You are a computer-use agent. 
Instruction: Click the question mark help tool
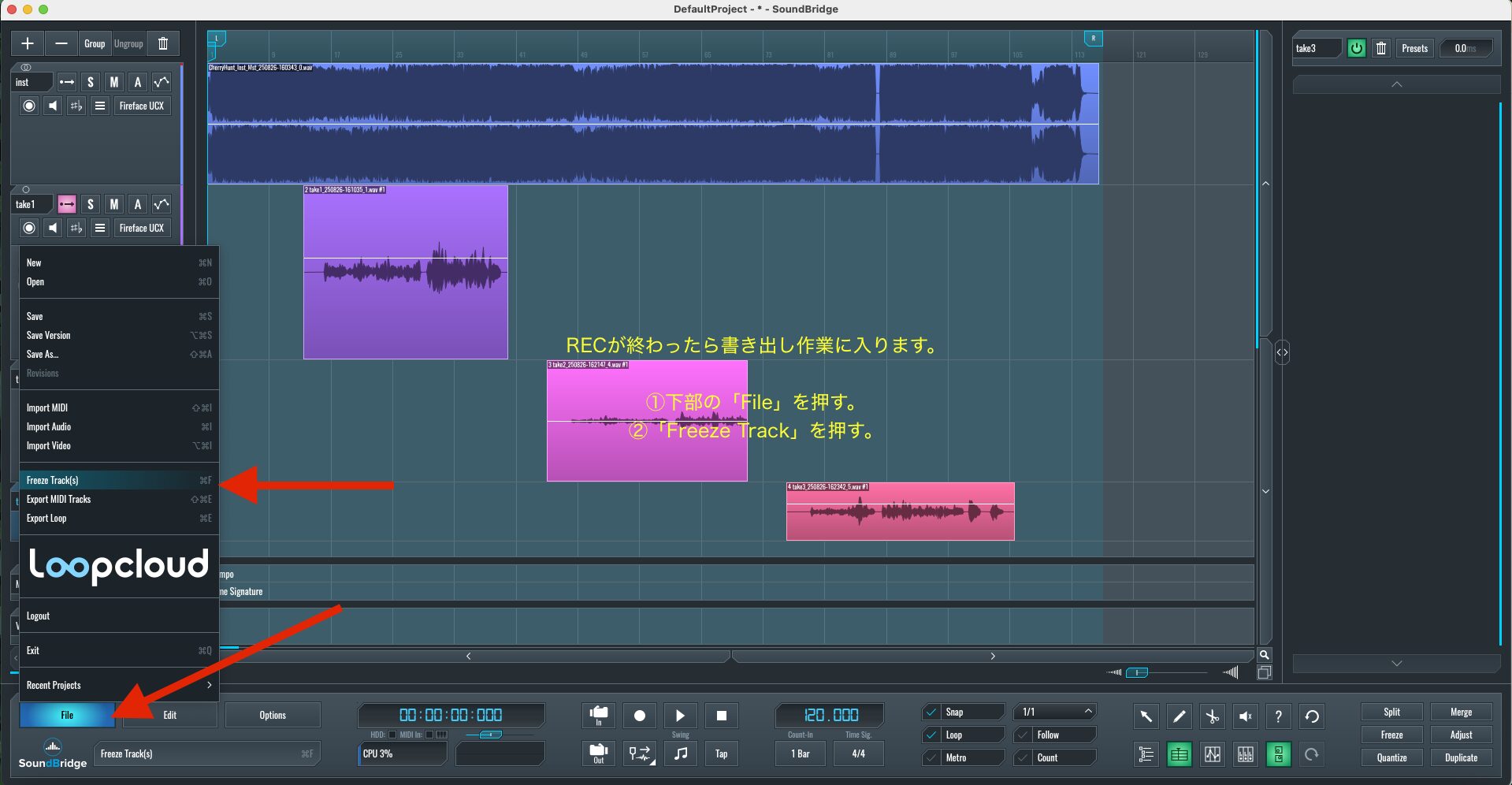tap(1279, 716)
